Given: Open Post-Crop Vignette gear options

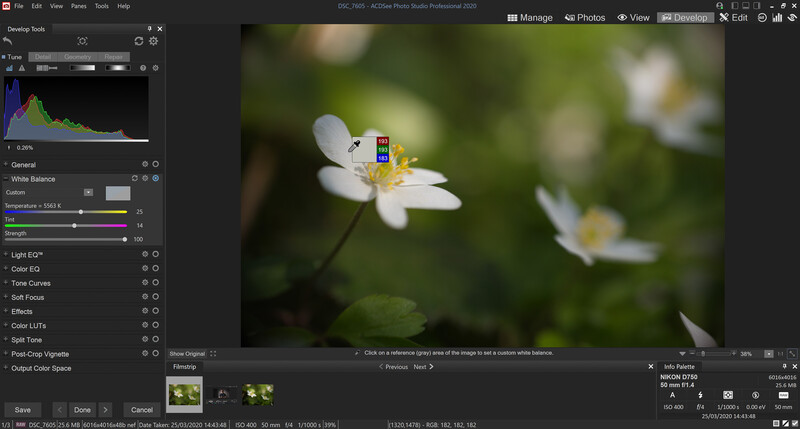Looking at the screenshot, I should pyautogui.click(x=145, y=353).
